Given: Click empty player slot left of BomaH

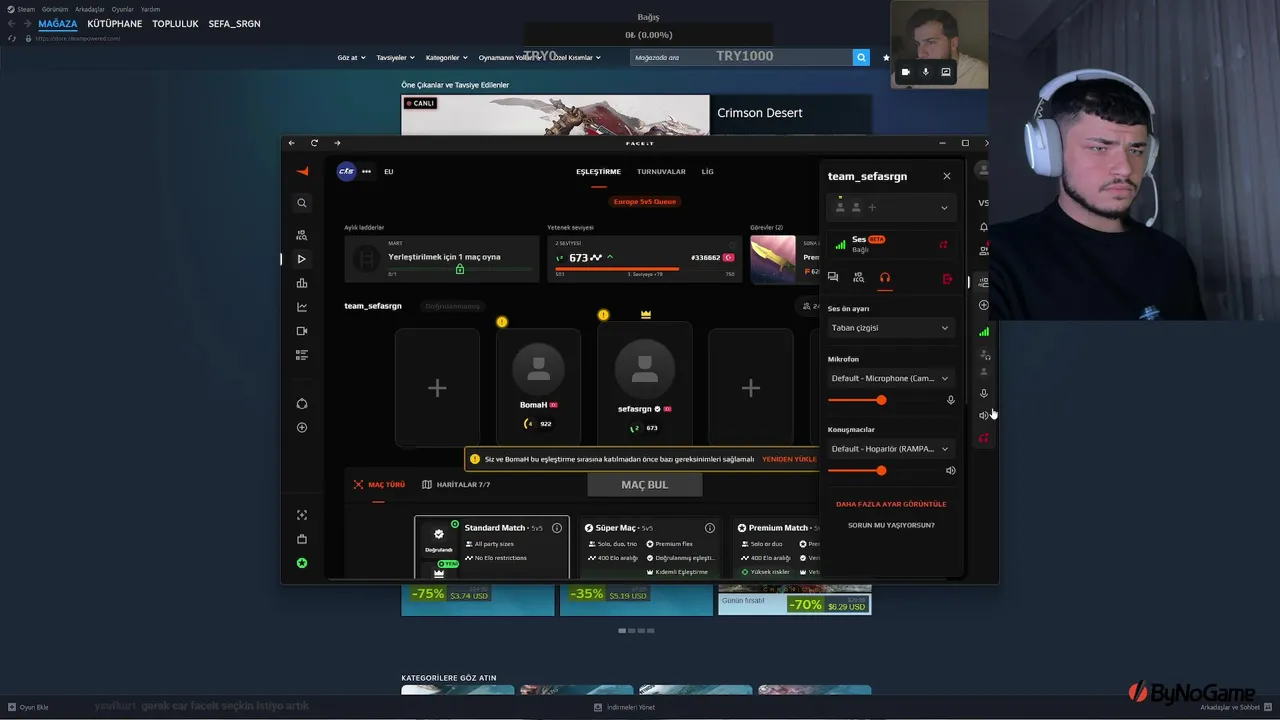Looking at the screenshot, I should pyautogui.click(x=437, y=388).
